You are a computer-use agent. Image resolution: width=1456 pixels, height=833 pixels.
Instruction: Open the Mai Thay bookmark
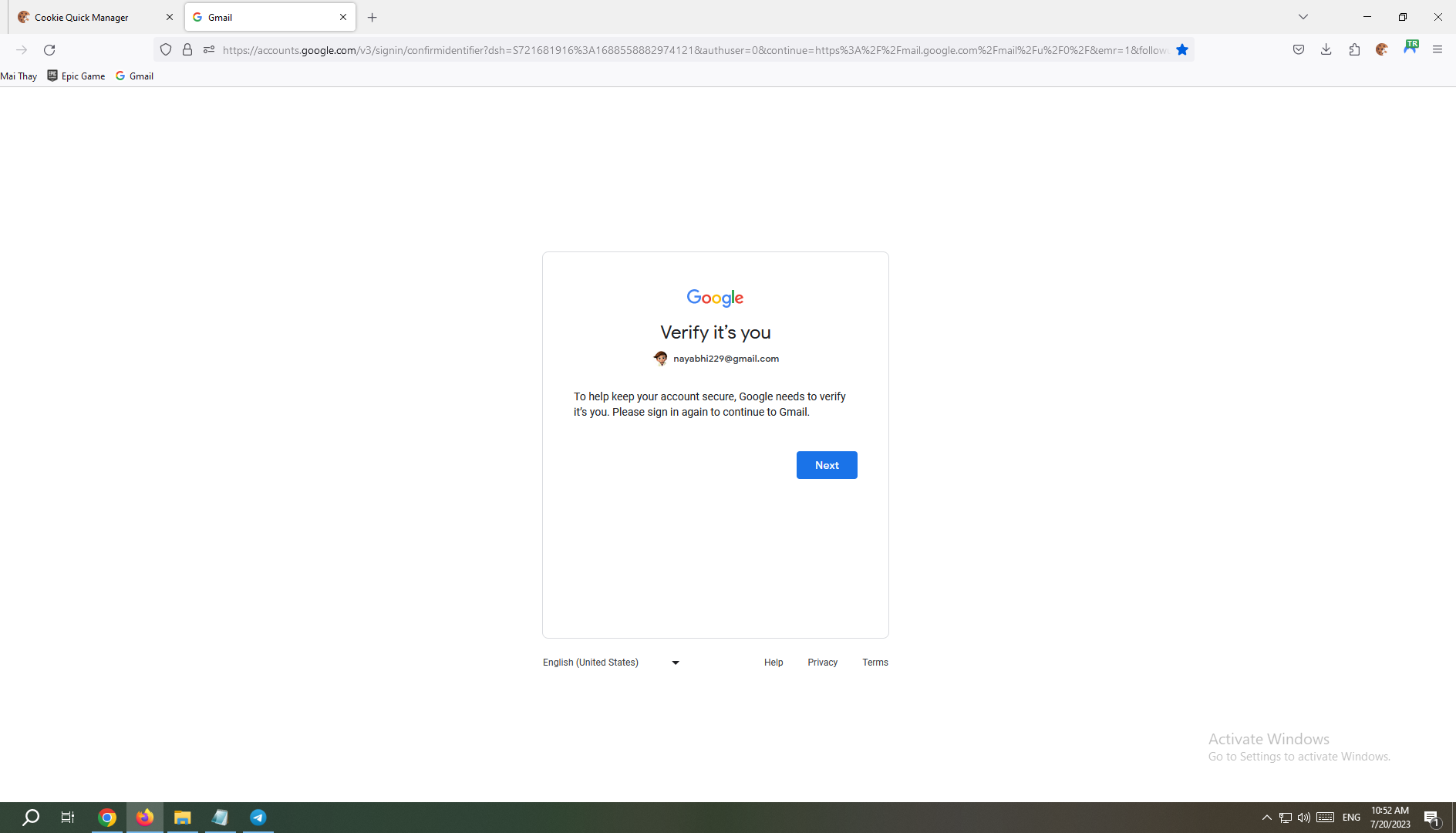pos(19,76)
